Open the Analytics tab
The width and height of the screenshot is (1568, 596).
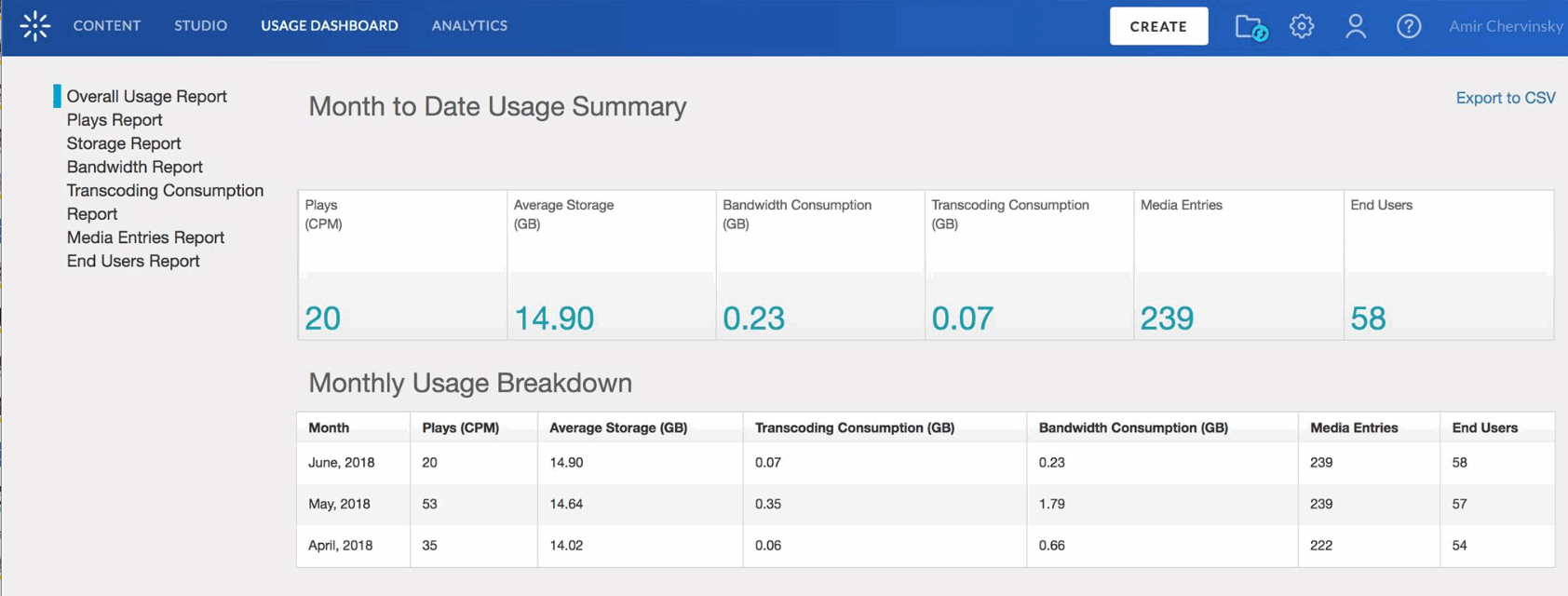tap(469, 26)
